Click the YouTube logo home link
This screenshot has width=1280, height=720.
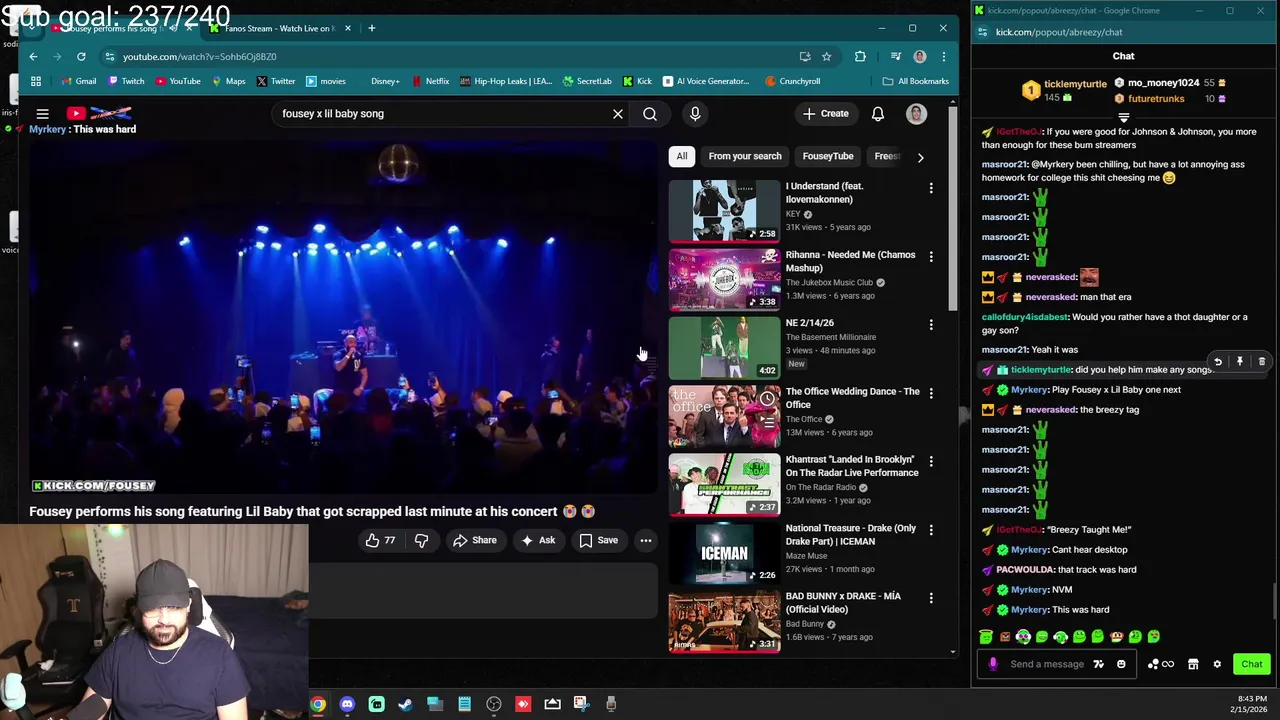[x=98, y=113]
